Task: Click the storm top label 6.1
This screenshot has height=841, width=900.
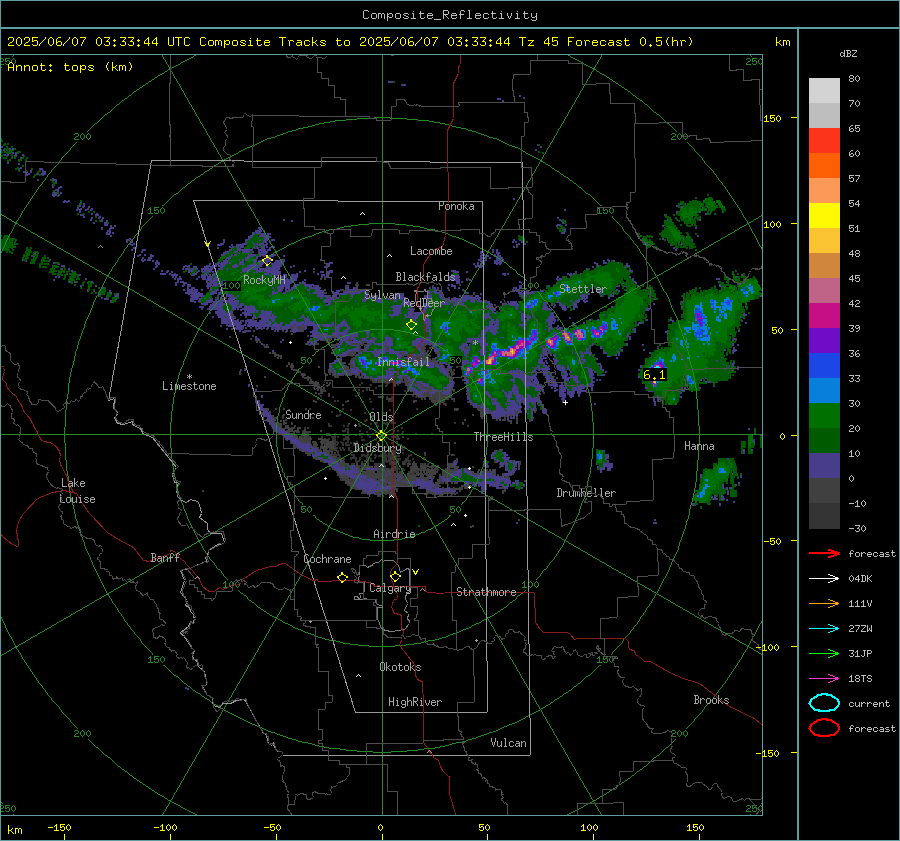Action: coord(654,375)
